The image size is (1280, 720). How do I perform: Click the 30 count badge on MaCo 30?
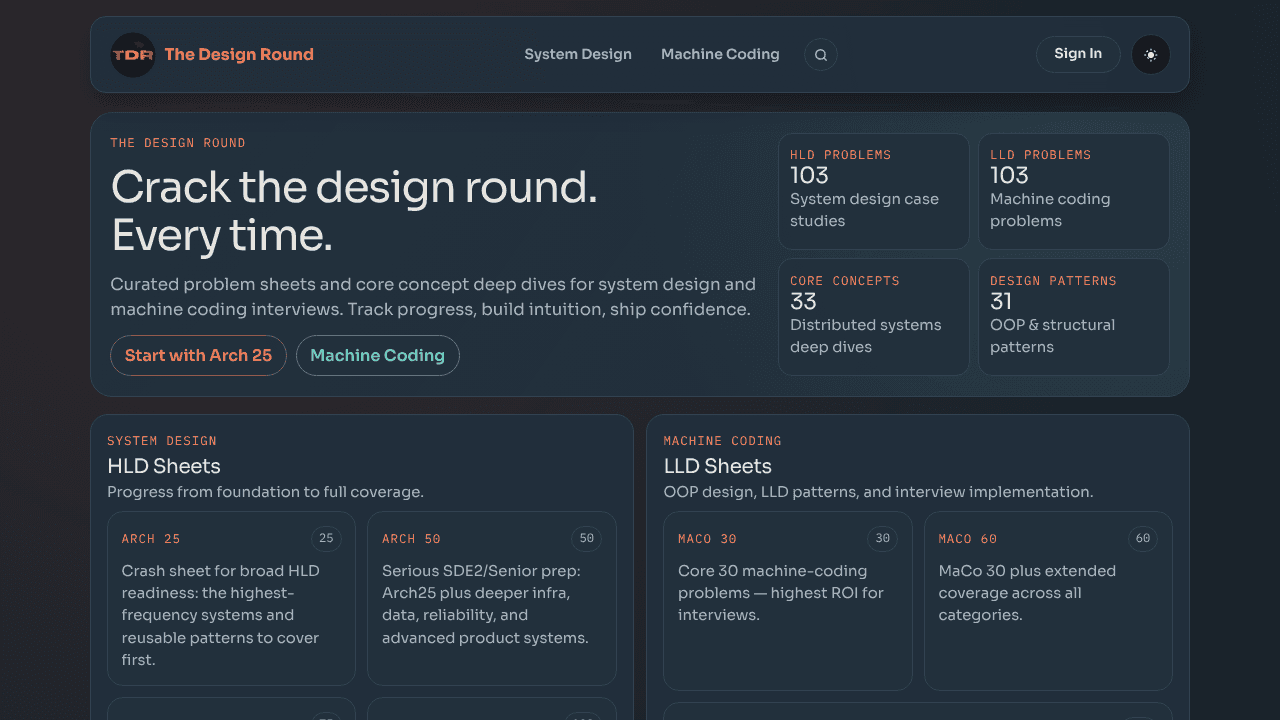click(883, 539)
